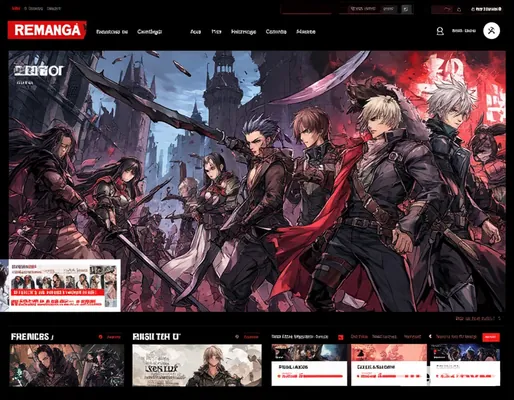Click the small red square icon in bottom row

(340, 337)
